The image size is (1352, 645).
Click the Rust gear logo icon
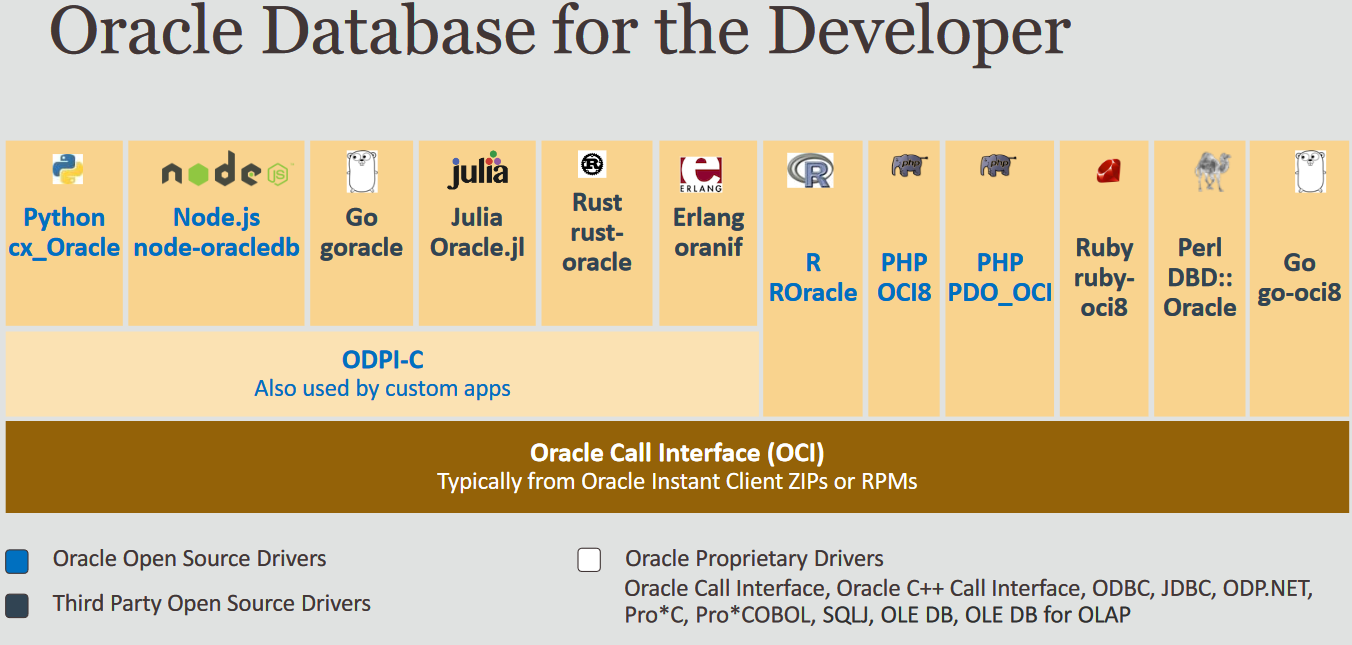point(592,164)
